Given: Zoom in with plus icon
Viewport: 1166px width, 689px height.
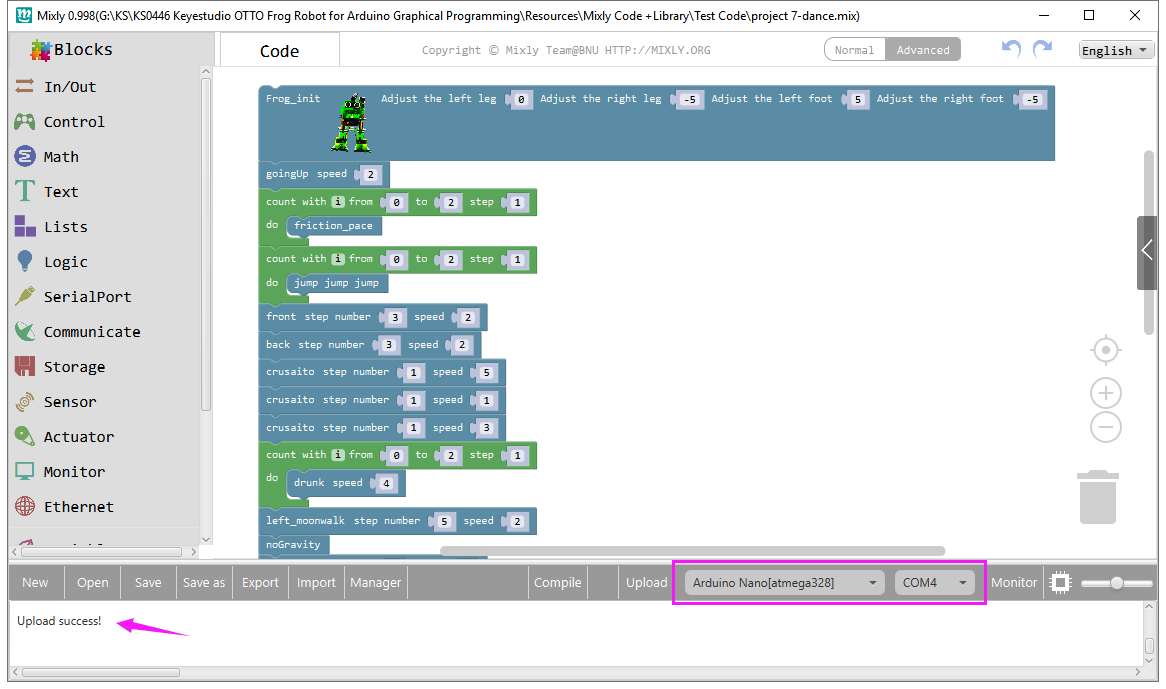Looking at the screenshot, I should tap(1106, 392).
